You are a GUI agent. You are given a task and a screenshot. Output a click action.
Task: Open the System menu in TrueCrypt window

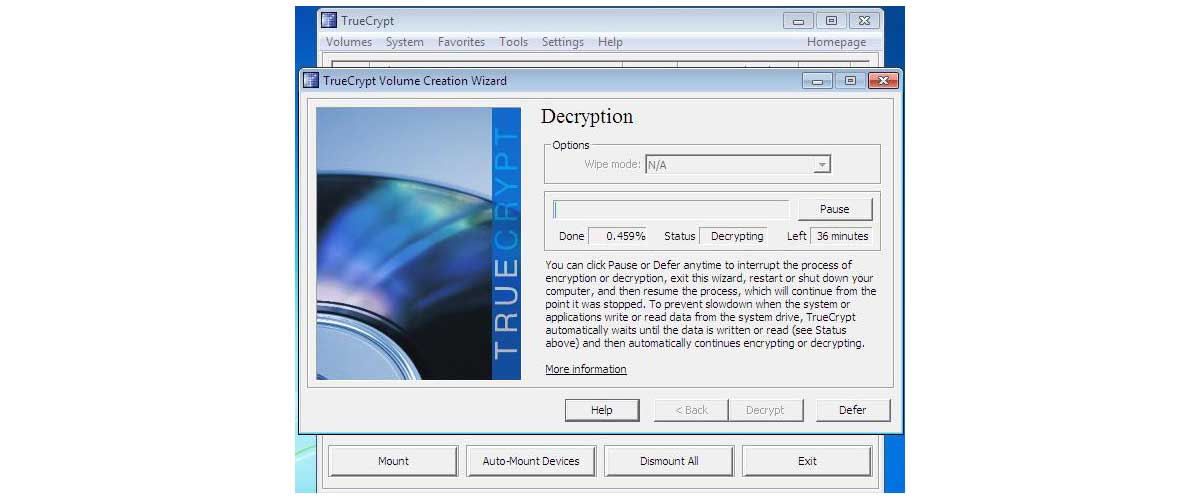tap(405, 42)
